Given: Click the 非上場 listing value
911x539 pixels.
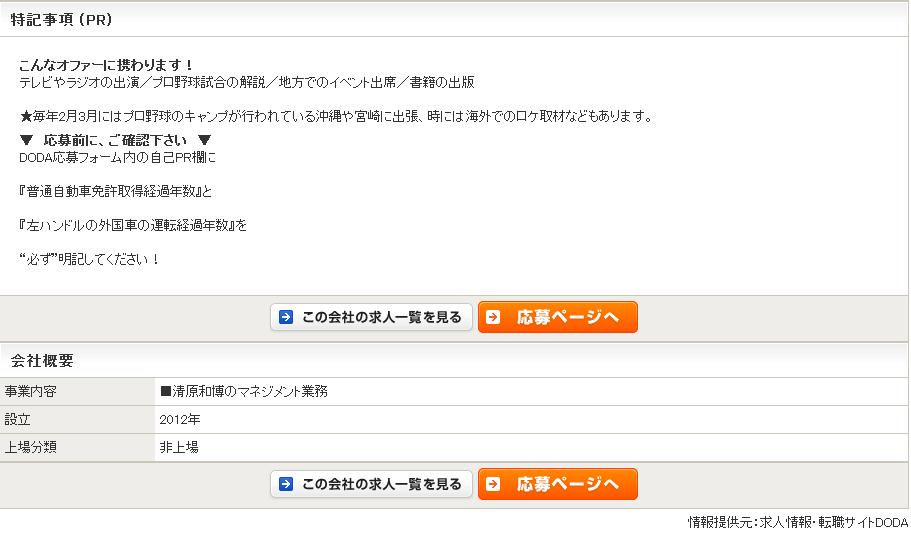Looking at the screenshot, I should [179, 448].
